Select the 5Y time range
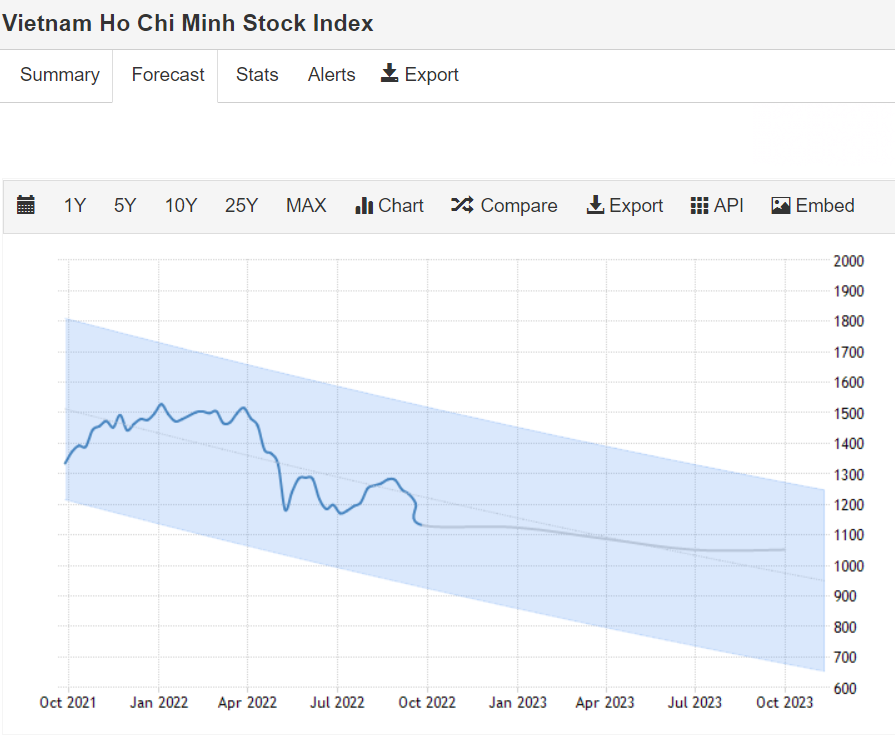Viewport: 895px width, 751px height. point(125,205)
